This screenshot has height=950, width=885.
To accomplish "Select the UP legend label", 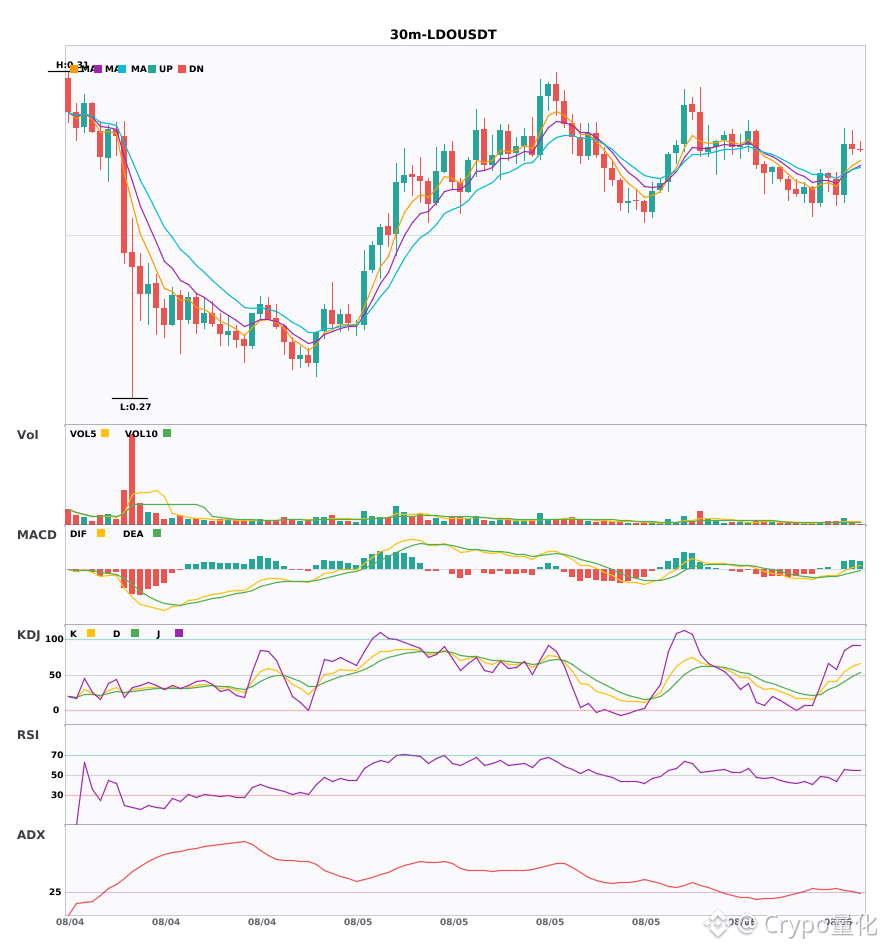I will tap(166, 69).
